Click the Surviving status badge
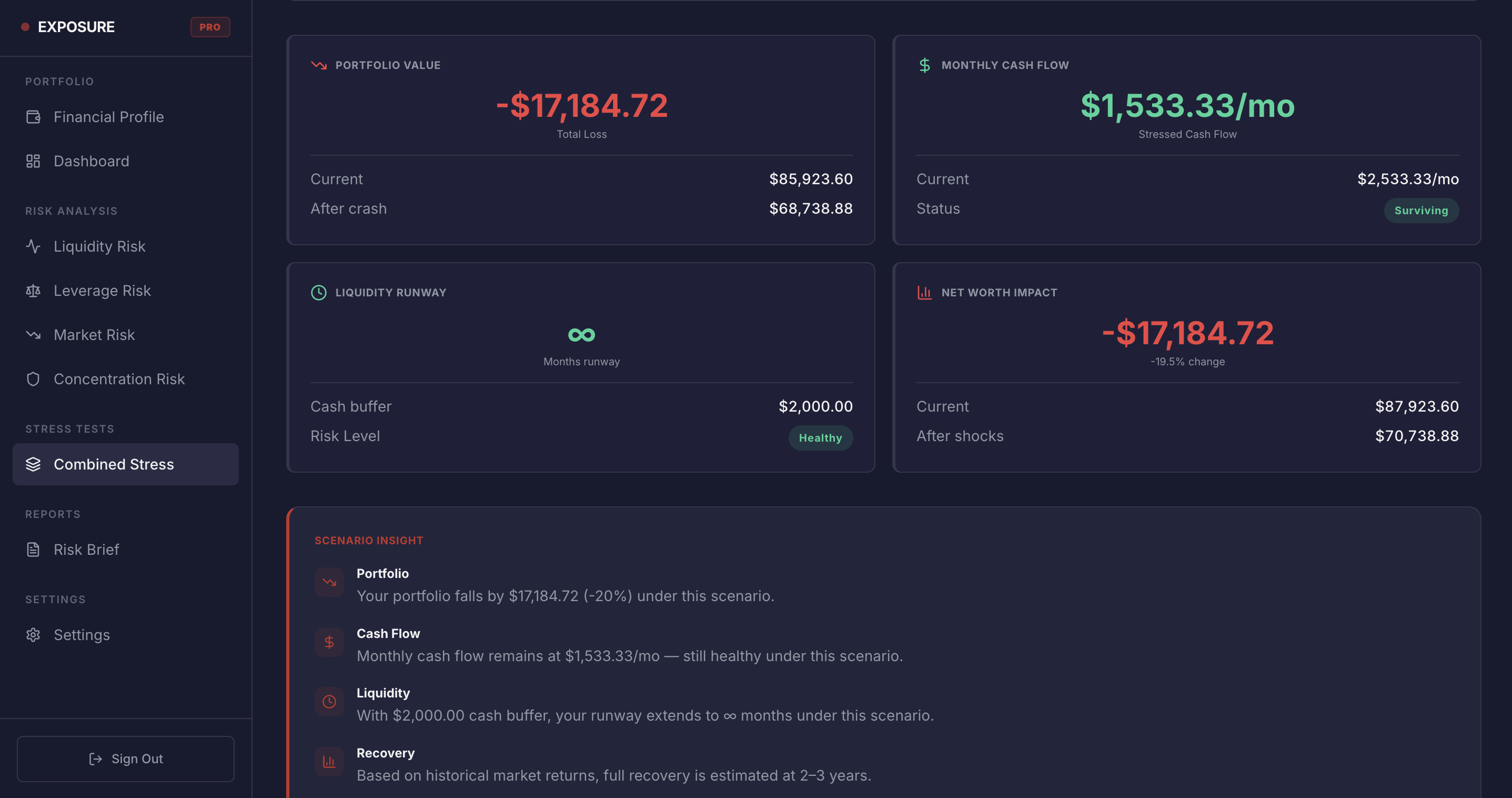The height and width of the screenshot is (798, 1512). (x=1420, y=210)
